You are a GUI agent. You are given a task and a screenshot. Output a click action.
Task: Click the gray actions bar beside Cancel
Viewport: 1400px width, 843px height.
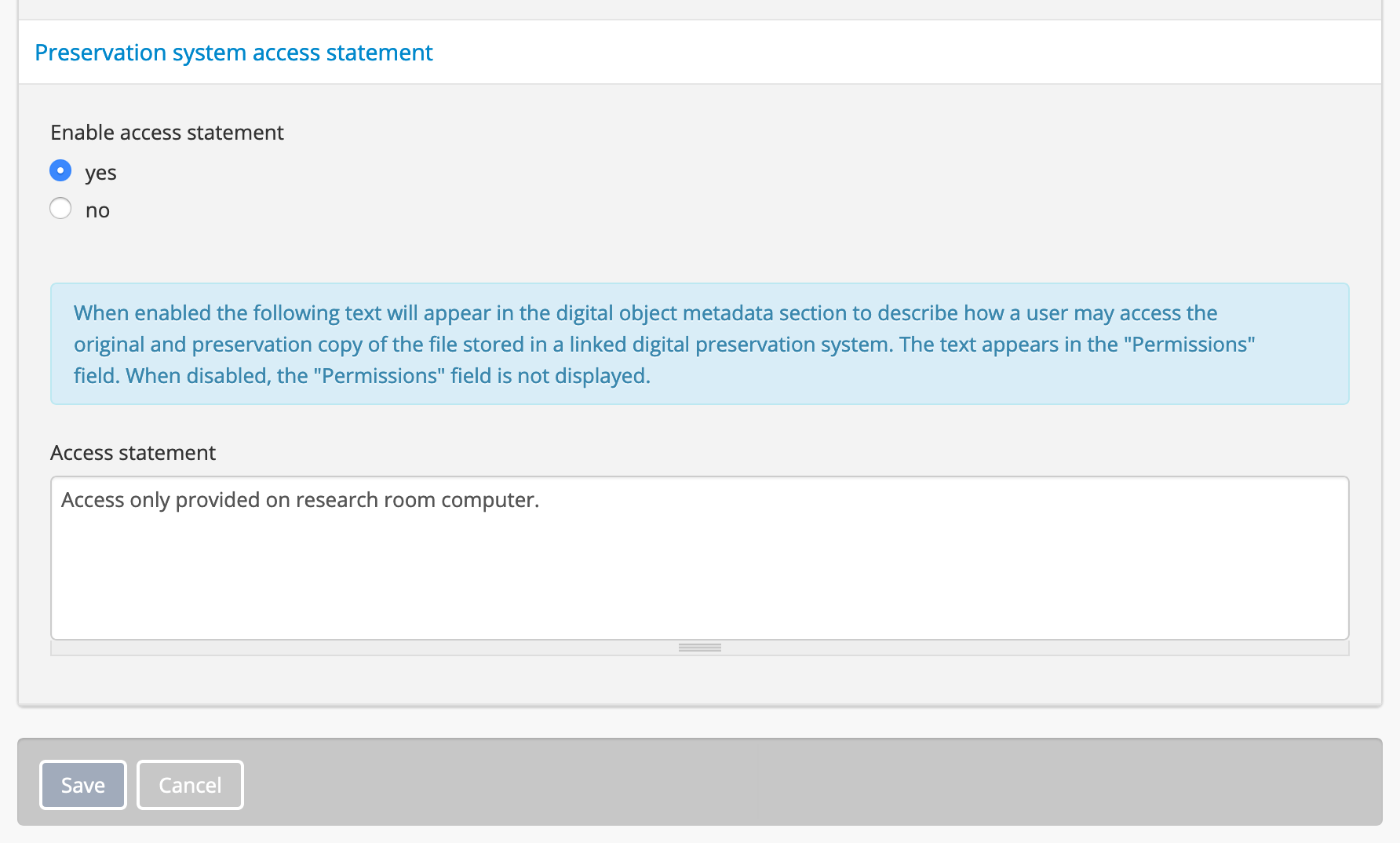point(785,782)
